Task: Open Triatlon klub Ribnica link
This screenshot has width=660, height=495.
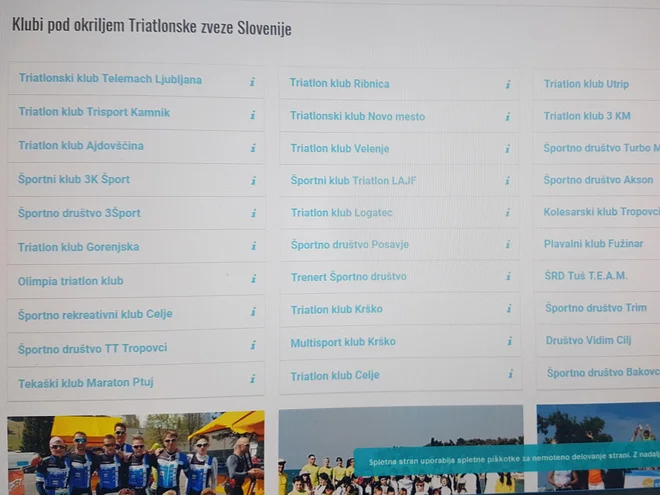Action: [340, 83]
